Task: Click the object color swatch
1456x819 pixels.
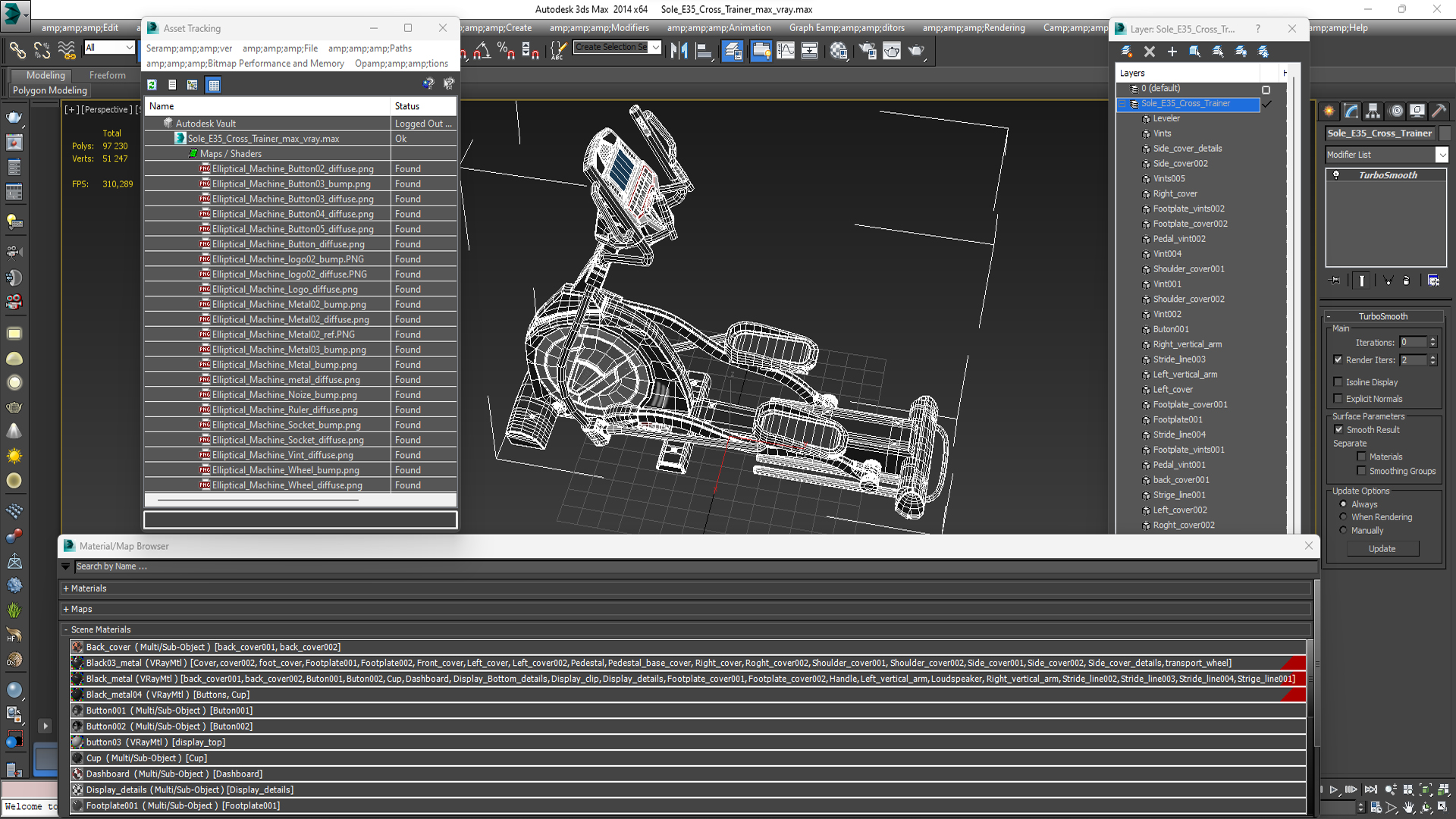Action: click(x=1445, y=133)
